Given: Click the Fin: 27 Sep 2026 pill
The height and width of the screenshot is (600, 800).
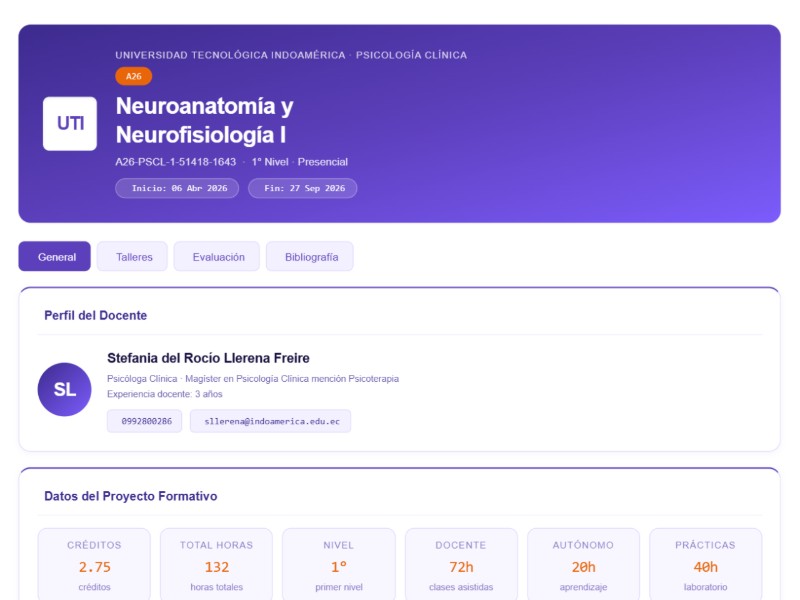Looking at the screenshot, I should coord(303,188).
